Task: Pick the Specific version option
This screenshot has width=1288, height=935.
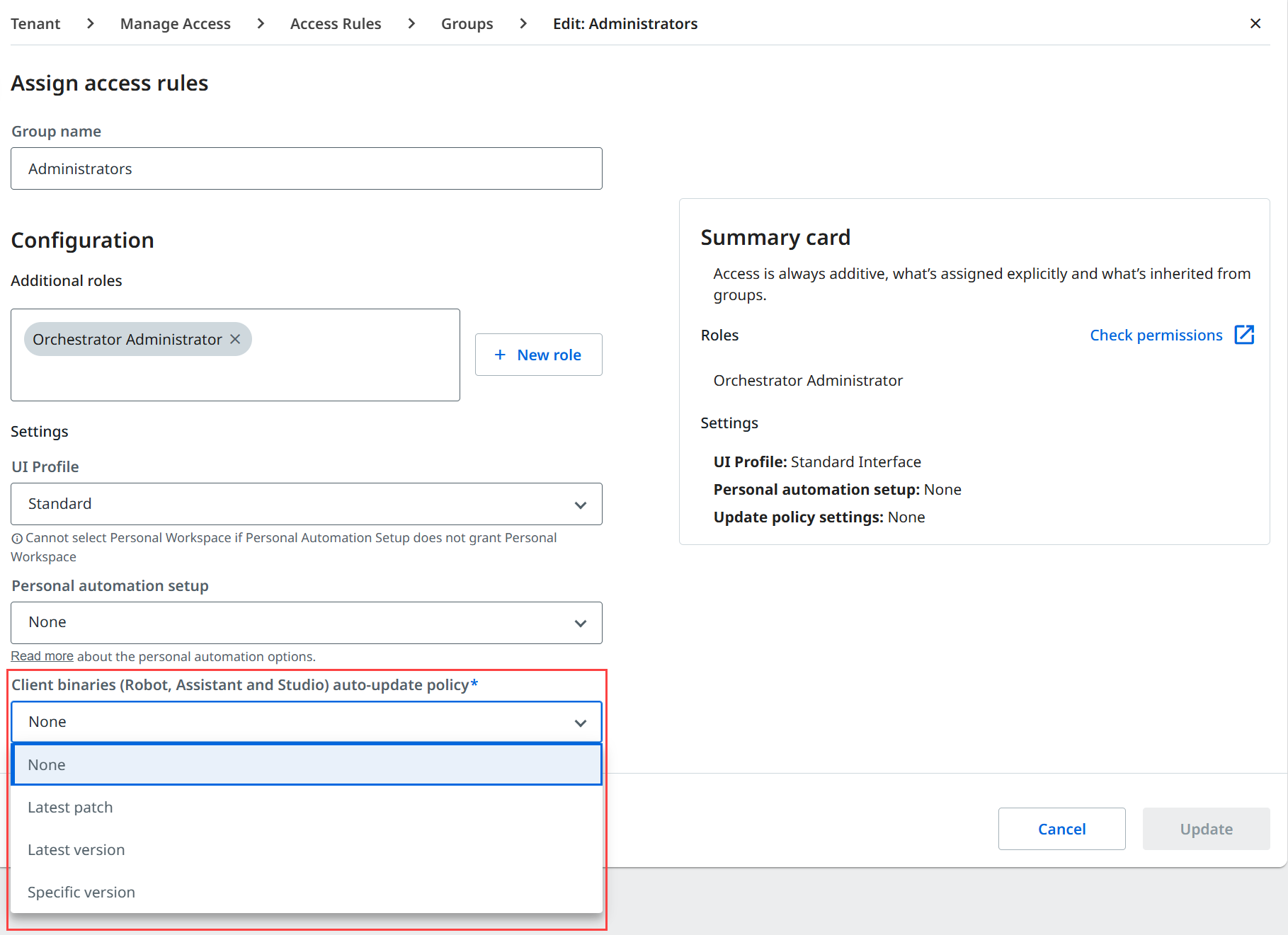Action: (x=307, y=892)
